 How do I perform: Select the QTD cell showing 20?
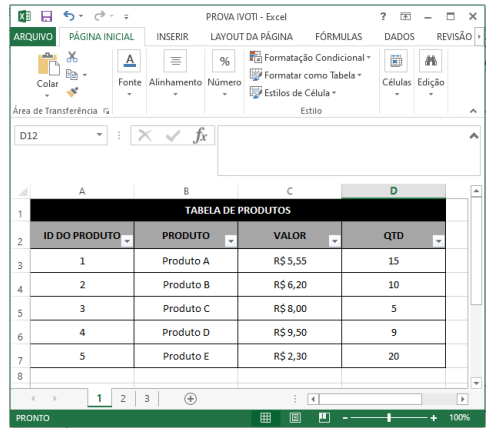(393, 356)
